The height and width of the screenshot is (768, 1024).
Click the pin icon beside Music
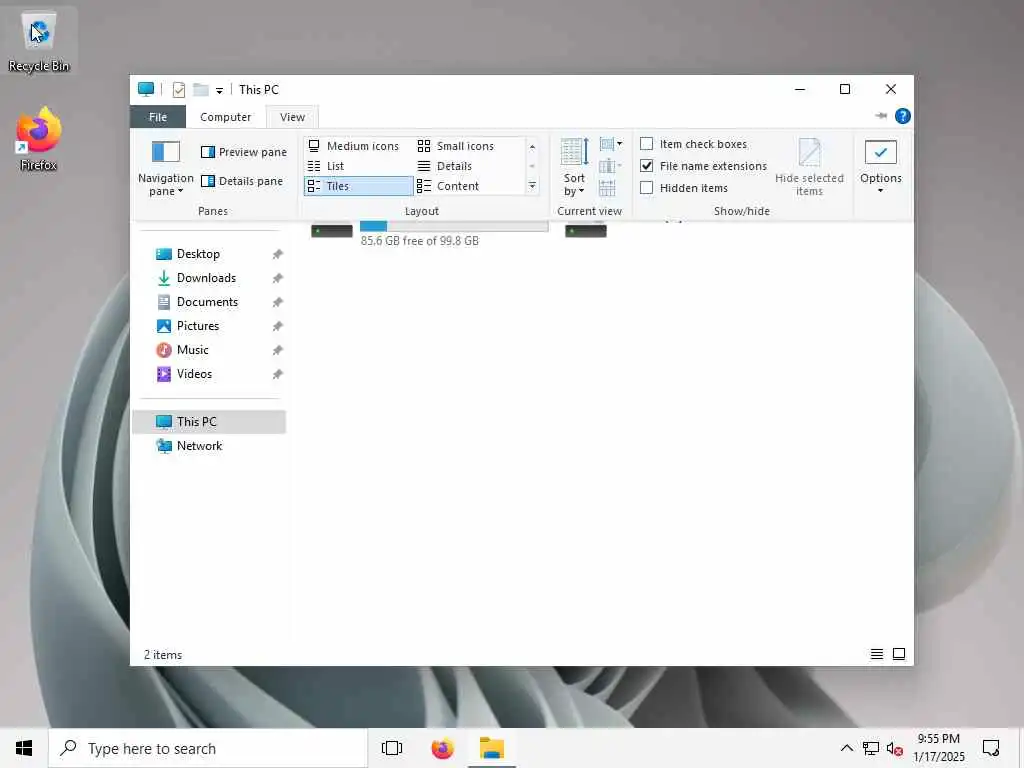pyautogui.click(x=278, y=350)
